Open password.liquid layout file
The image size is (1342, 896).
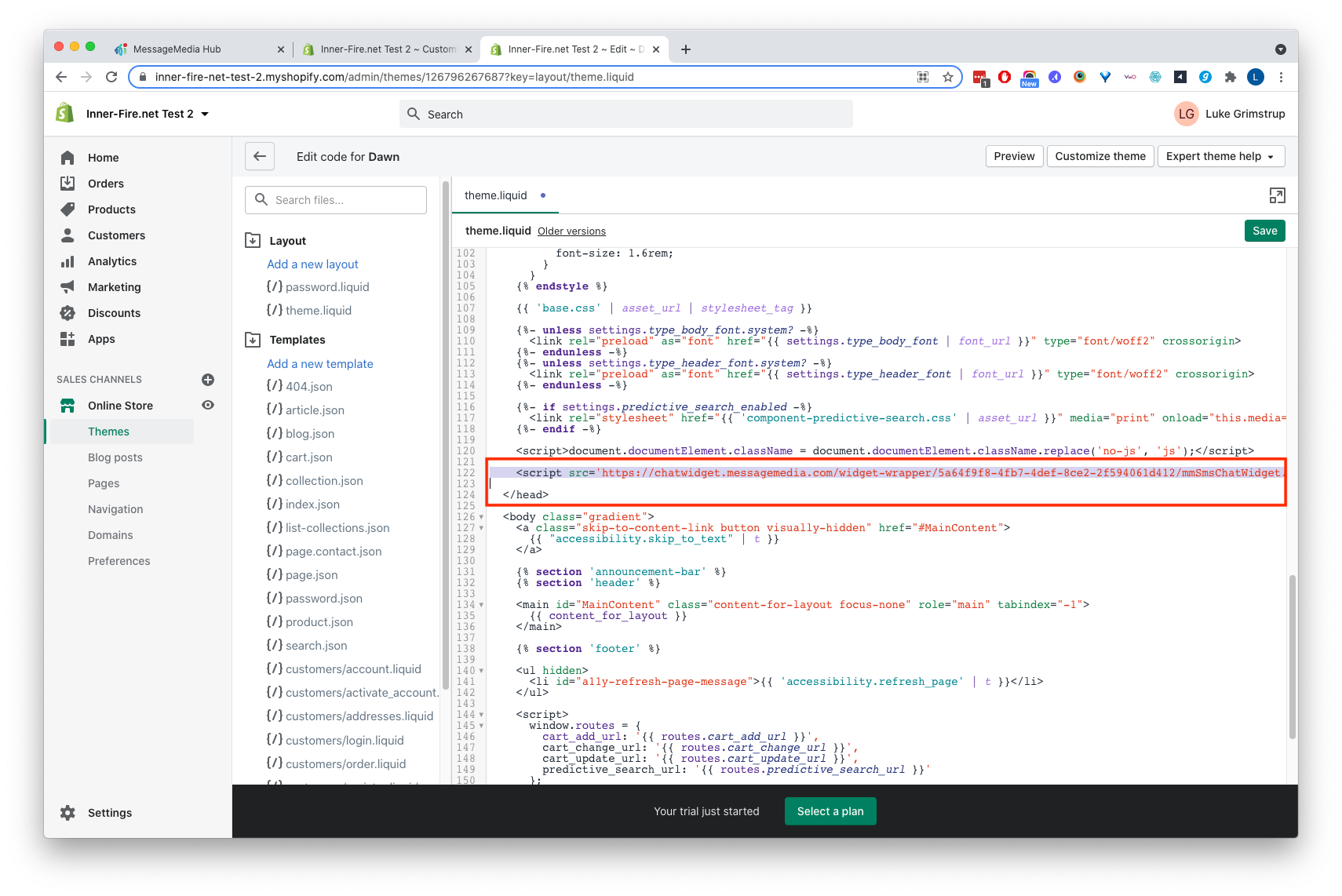pyautogui.click(x=318, y=287)
